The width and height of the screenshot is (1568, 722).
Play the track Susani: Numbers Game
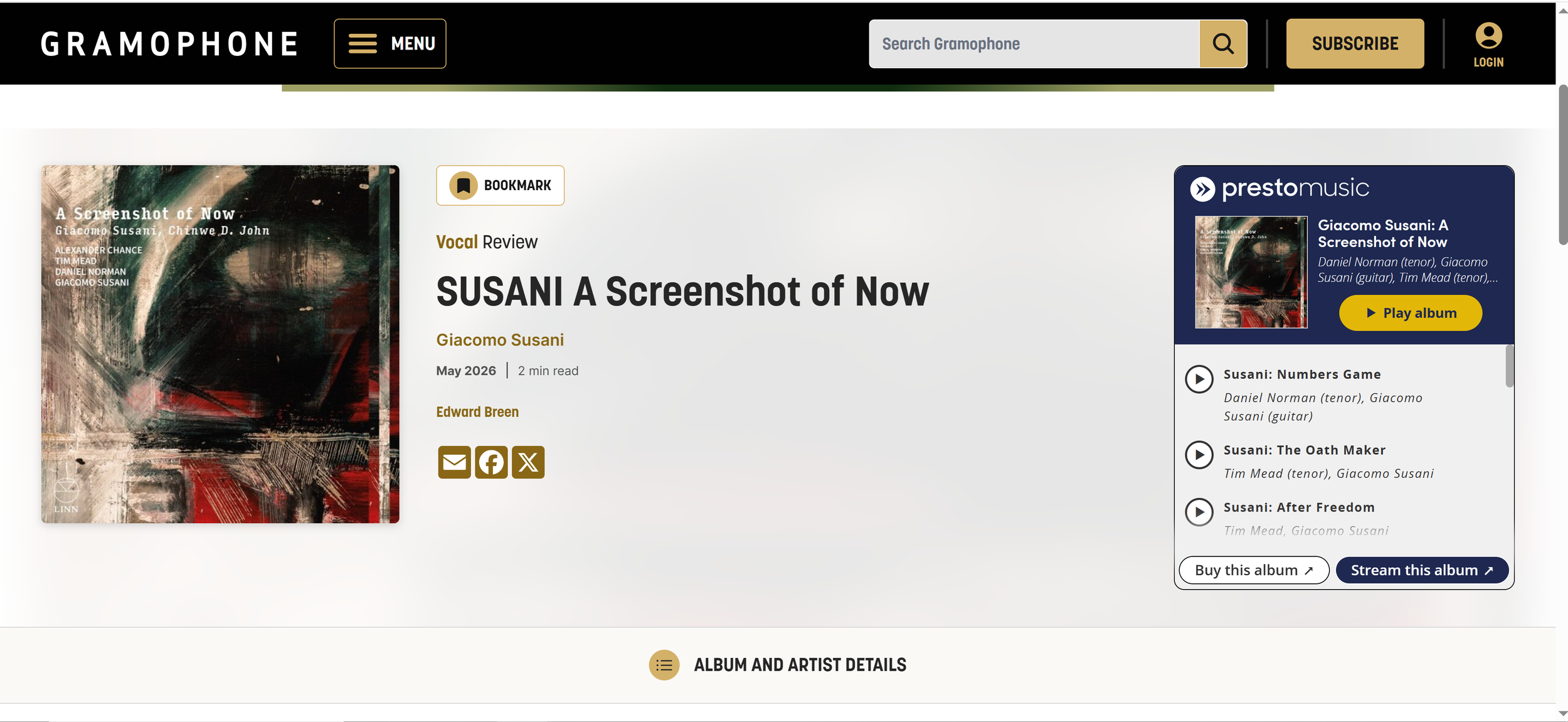click(1199, 380)
